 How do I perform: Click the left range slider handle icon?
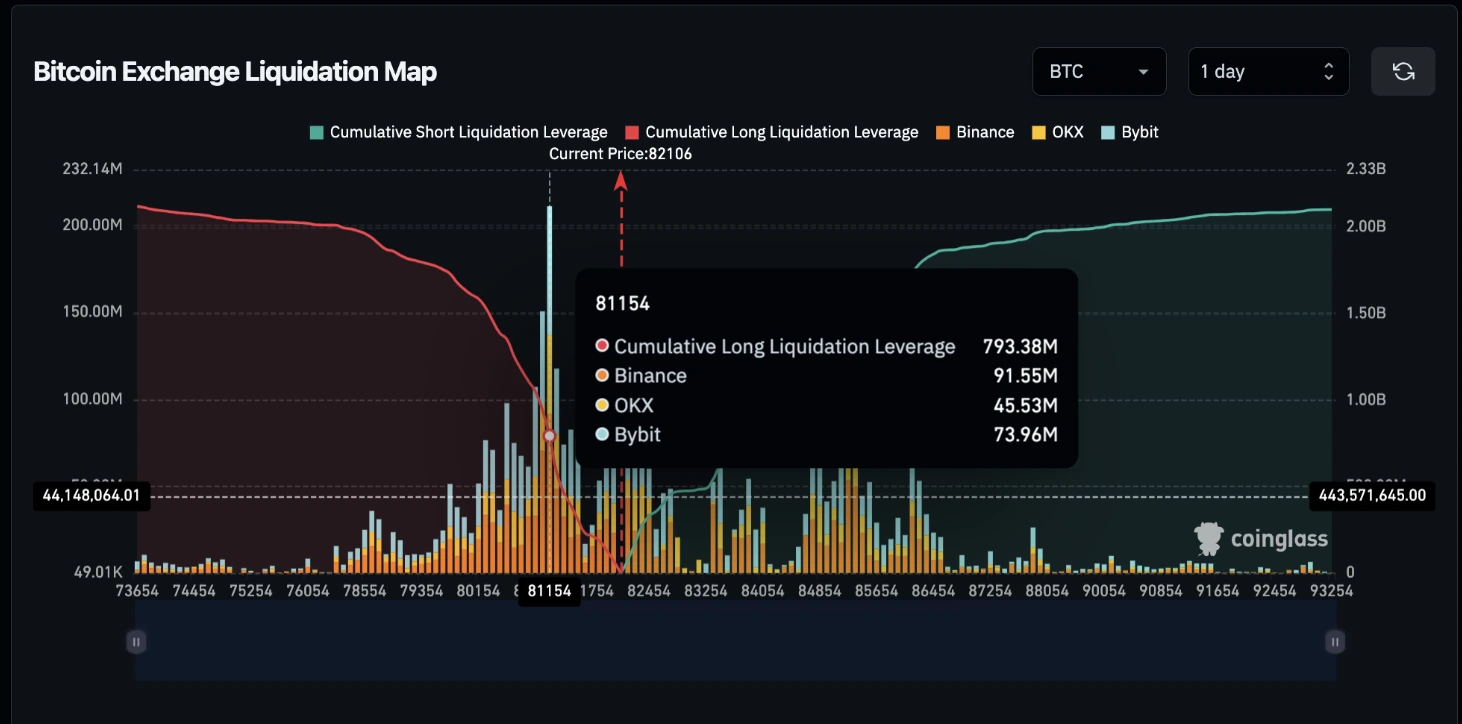[x=136, y=641]
